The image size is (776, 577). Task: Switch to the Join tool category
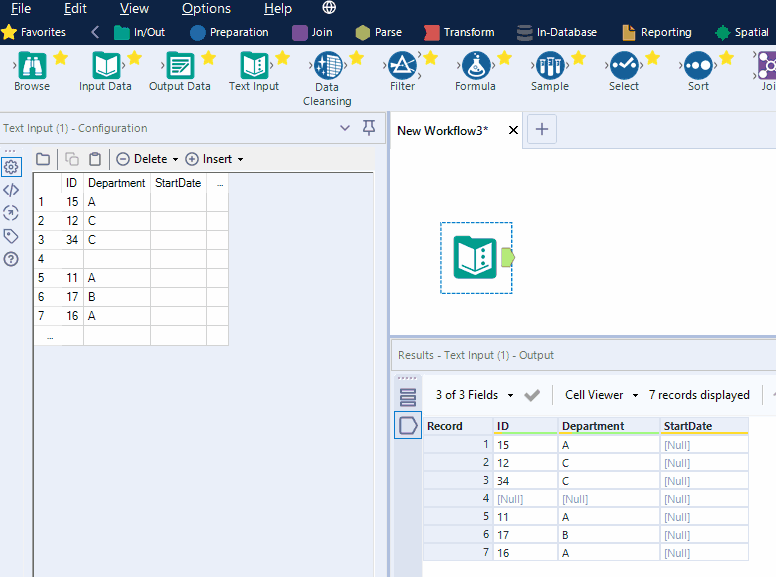click(312, 32)
